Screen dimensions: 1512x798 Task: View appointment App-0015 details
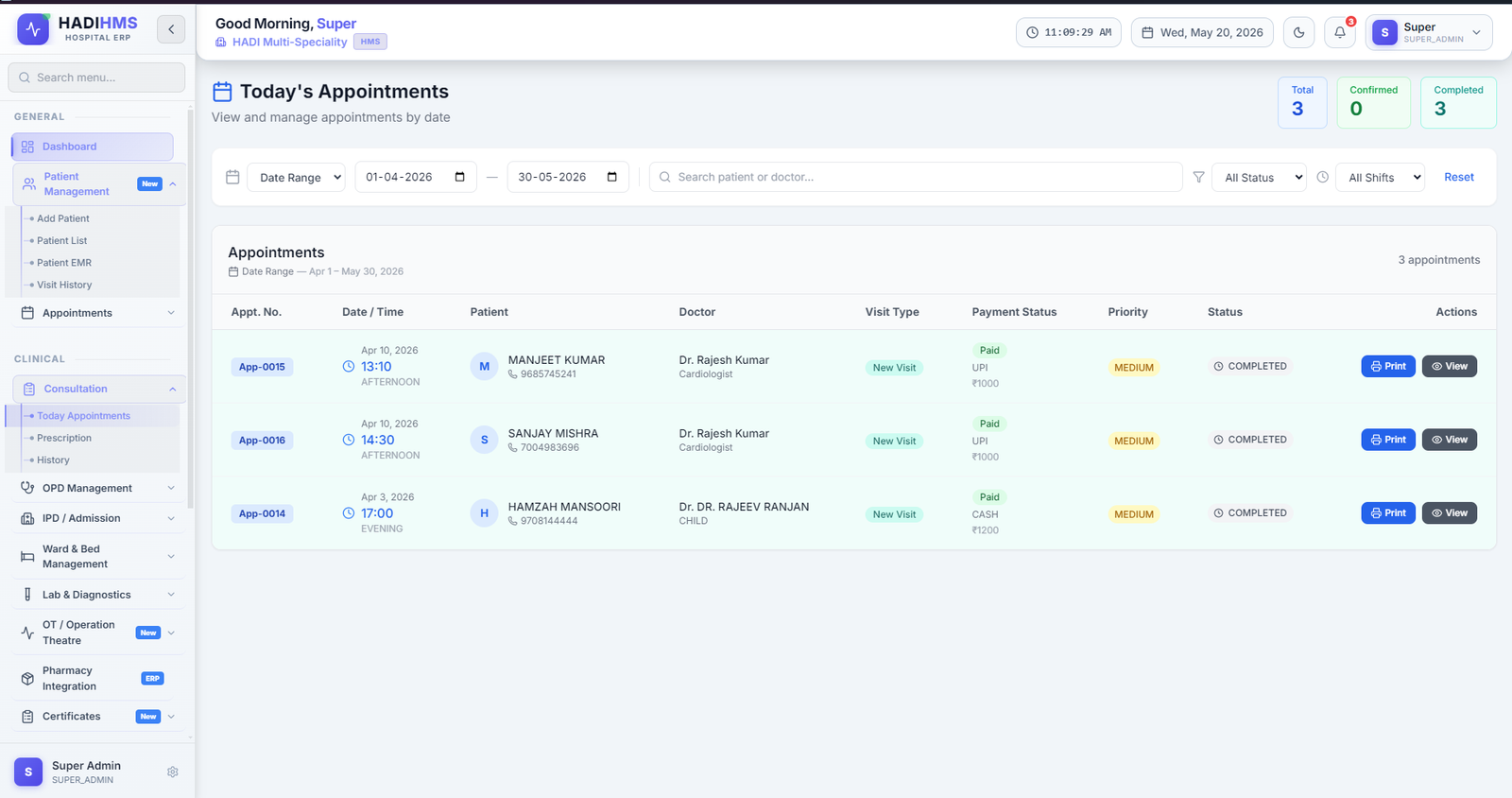point(1449,366)
